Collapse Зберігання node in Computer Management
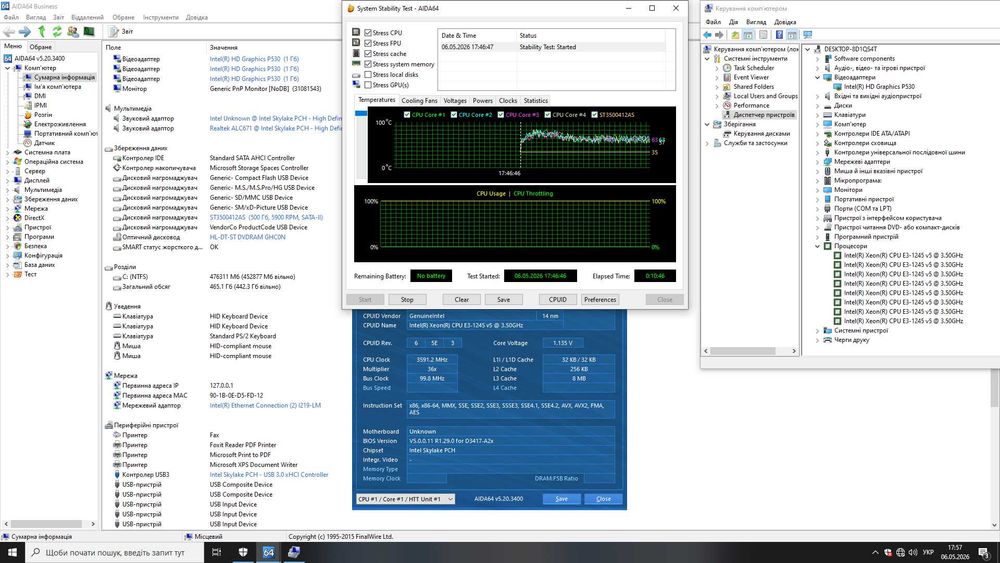1000x563 pixels. (707, 124)
